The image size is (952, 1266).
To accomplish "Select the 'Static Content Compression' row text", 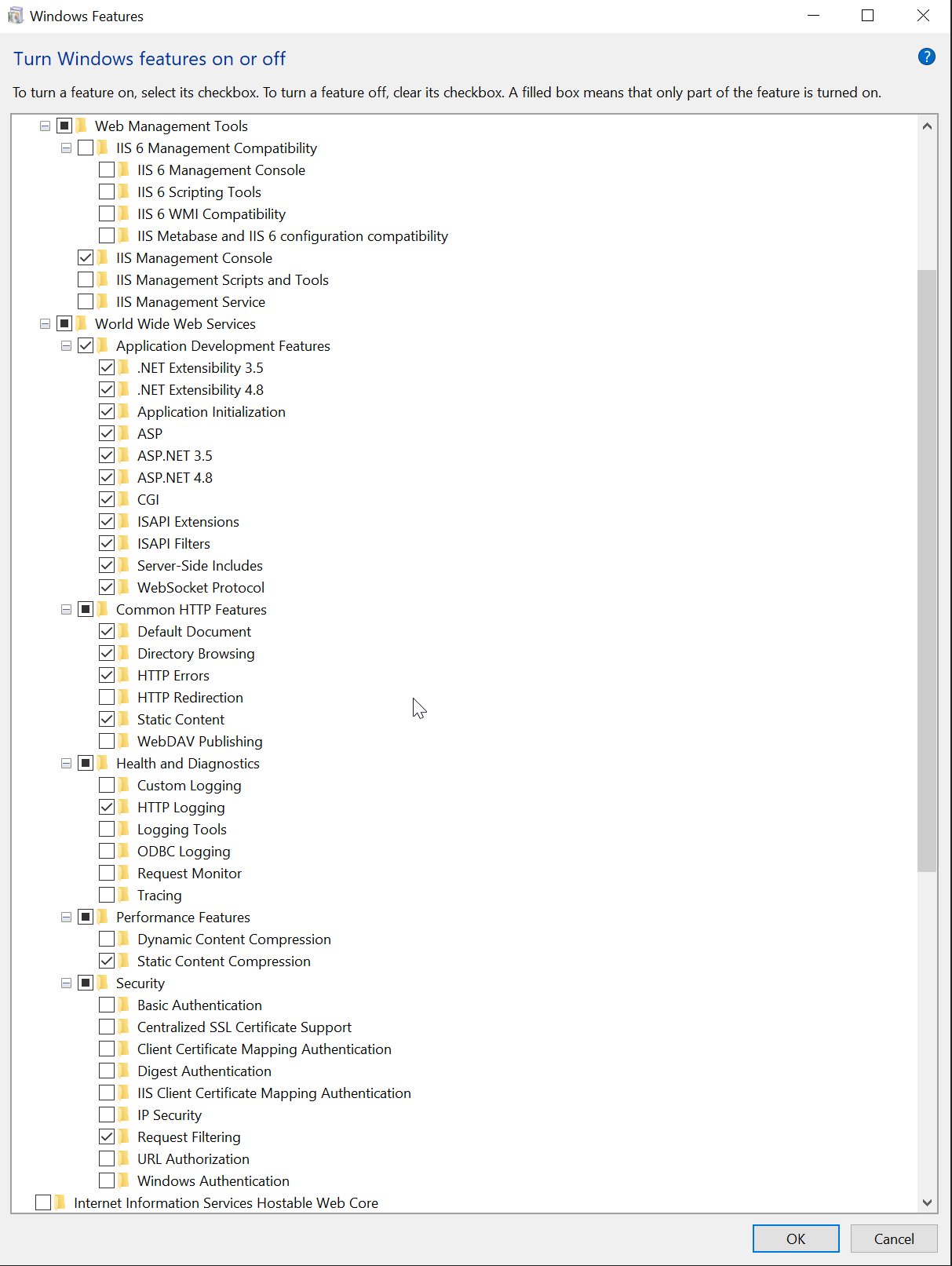I will pyautogui.click(x=224, y=961).
